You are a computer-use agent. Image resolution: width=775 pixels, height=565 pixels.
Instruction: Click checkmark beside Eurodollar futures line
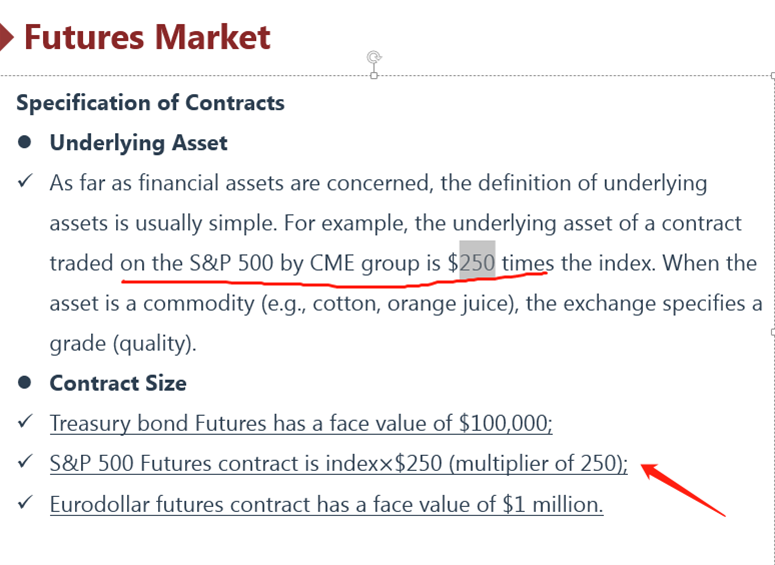25,503
